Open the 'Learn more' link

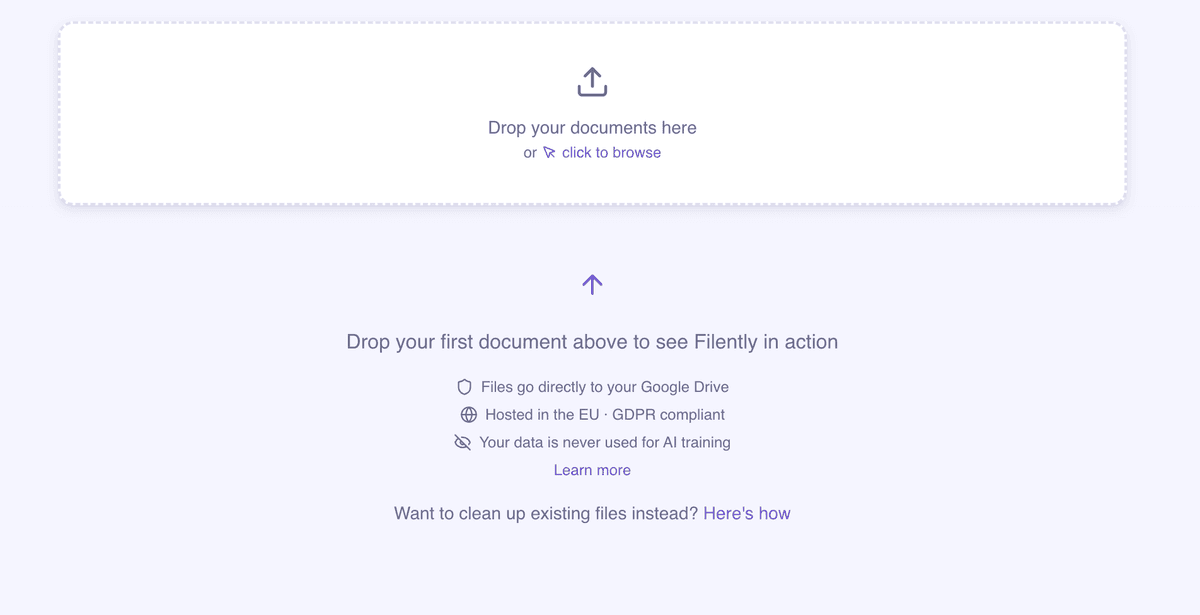[592, 469]
